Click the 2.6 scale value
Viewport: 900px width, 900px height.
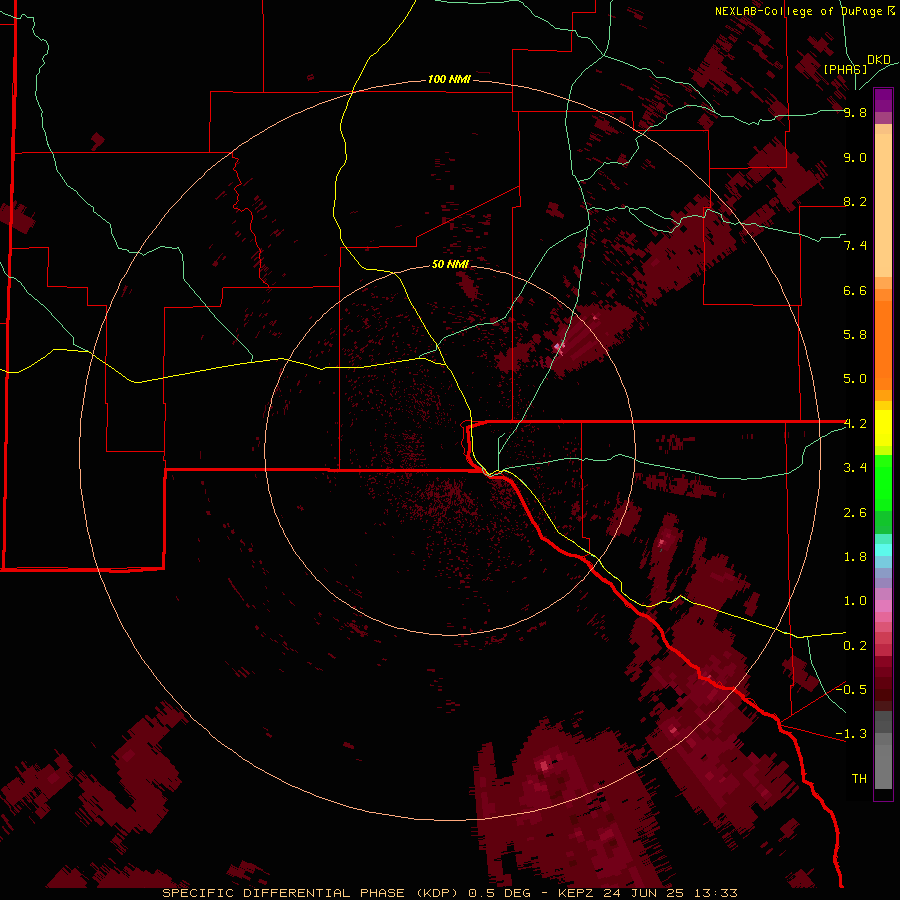click(x=855, y=513)
